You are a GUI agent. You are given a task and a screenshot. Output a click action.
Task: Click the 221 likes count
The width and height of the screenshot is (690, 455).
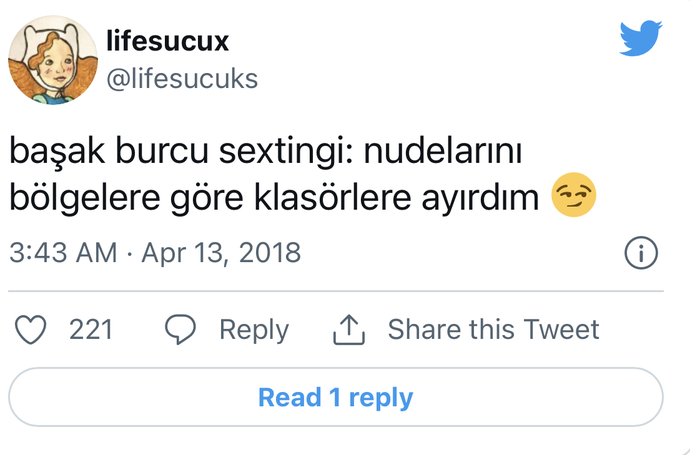click(x=90, y=329)
